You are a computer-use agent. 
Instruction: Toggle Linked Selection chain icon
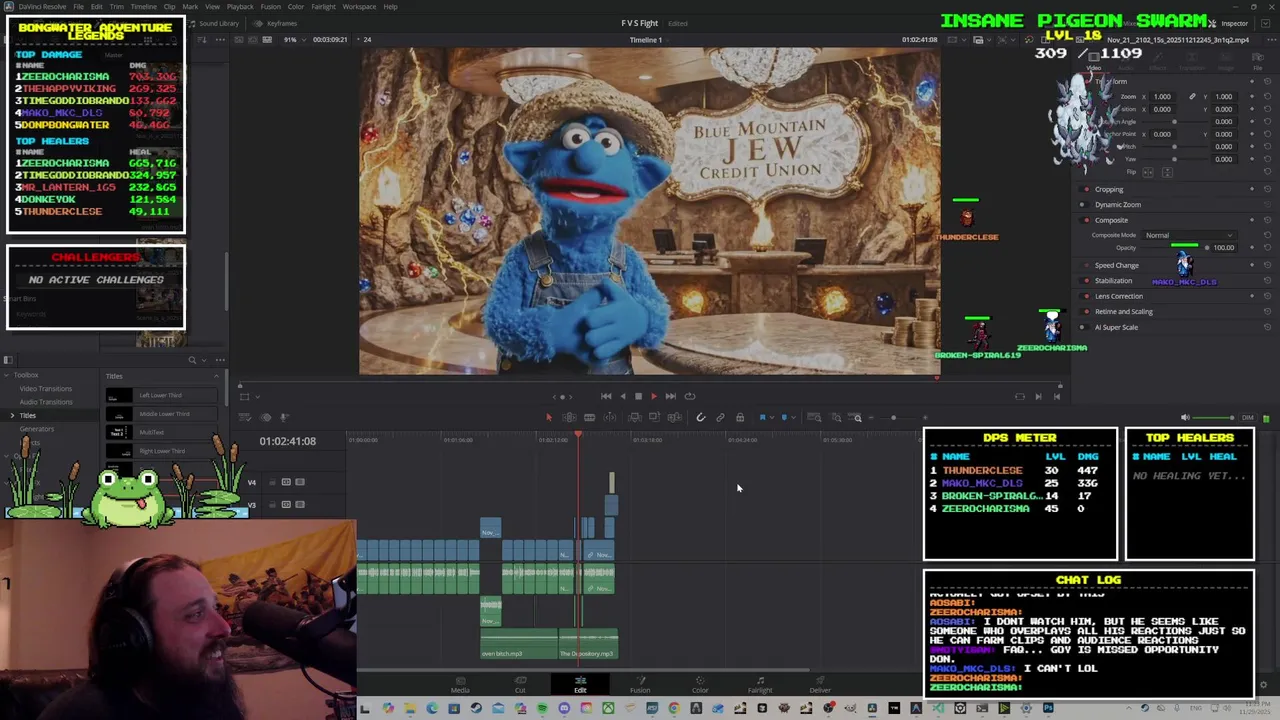coord(720,418)
